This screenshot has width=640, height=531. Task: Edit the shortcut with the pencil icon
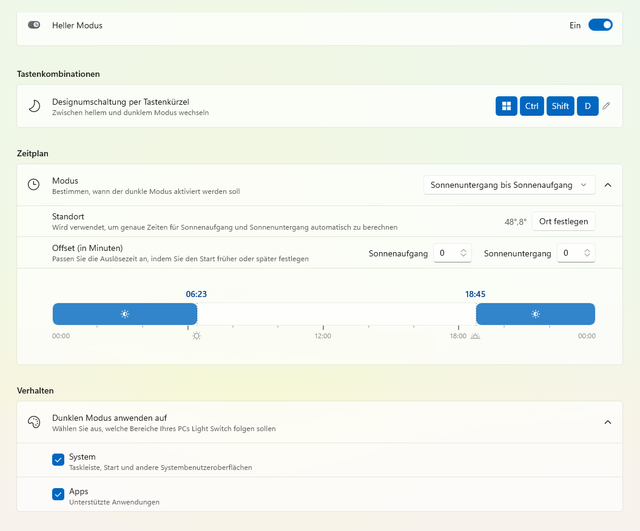pos(606,106)
